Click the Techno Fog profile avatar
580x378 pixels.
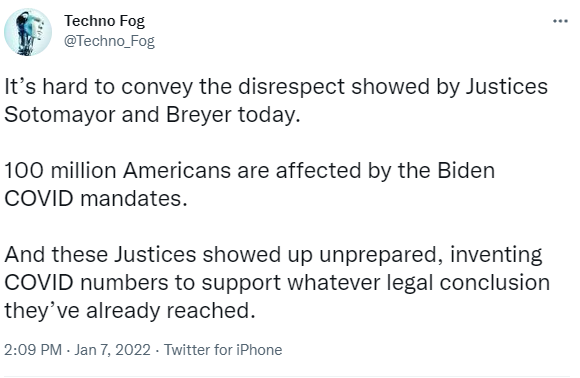coord(28,32)
